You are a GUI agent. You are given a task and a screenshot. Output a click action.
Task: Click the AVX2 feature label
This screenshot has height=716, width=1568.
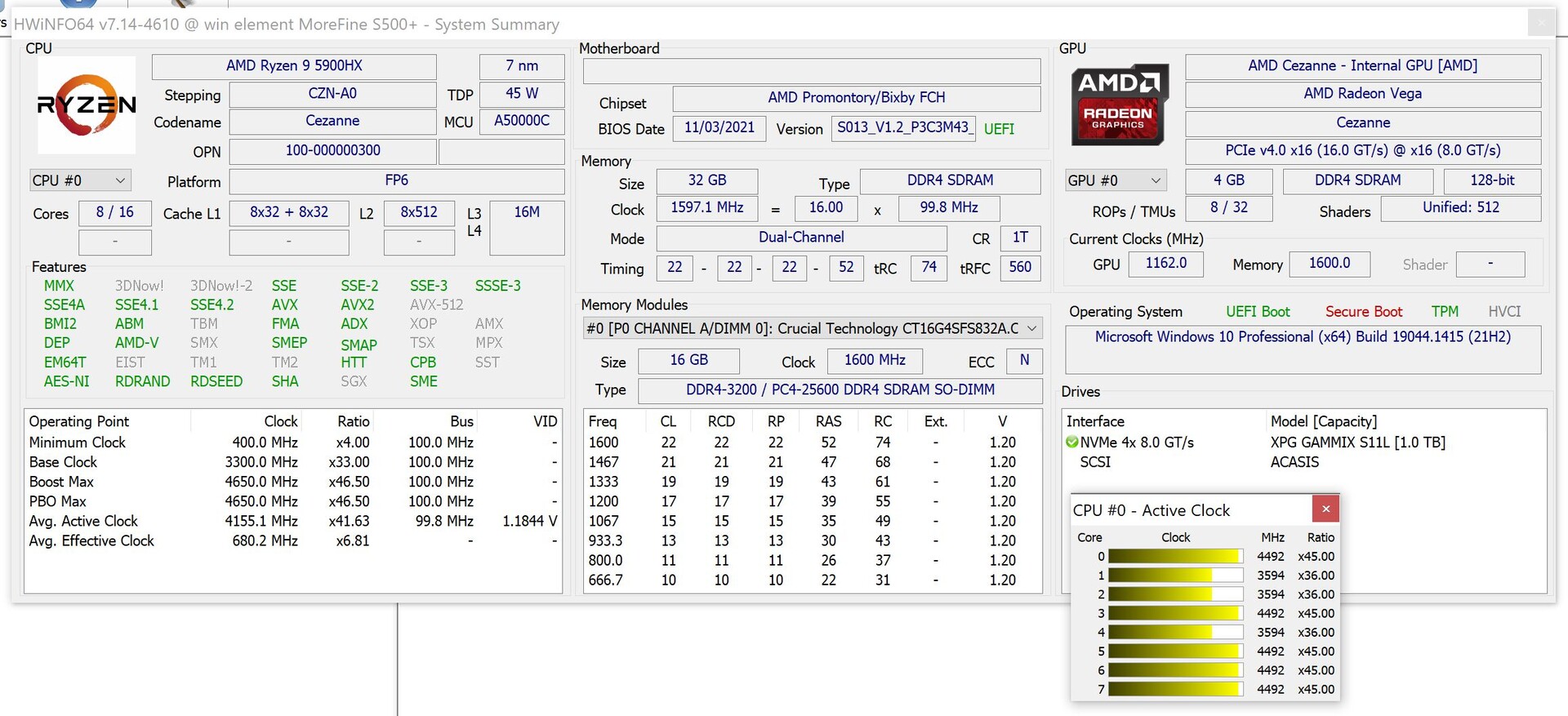pyautogui.click(x=358, y=305)
